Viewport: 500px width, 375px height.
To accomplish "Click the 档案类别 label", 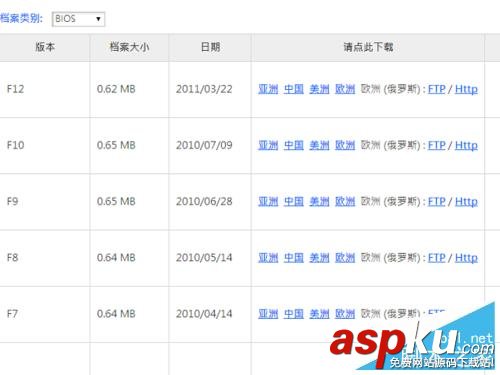I will pos(21,19).
